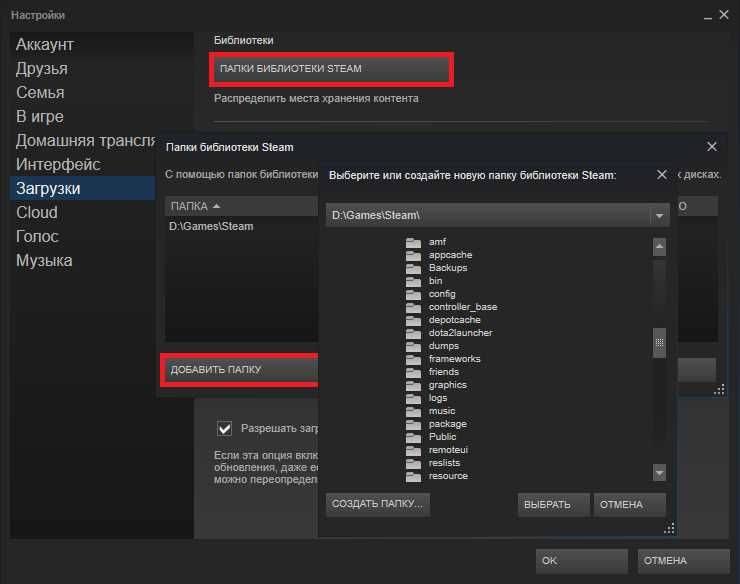The width and height of the screenshot is (740, 584).
Task: Click the config folder icon
Action: pyautogui.click(x=413, y=294)
